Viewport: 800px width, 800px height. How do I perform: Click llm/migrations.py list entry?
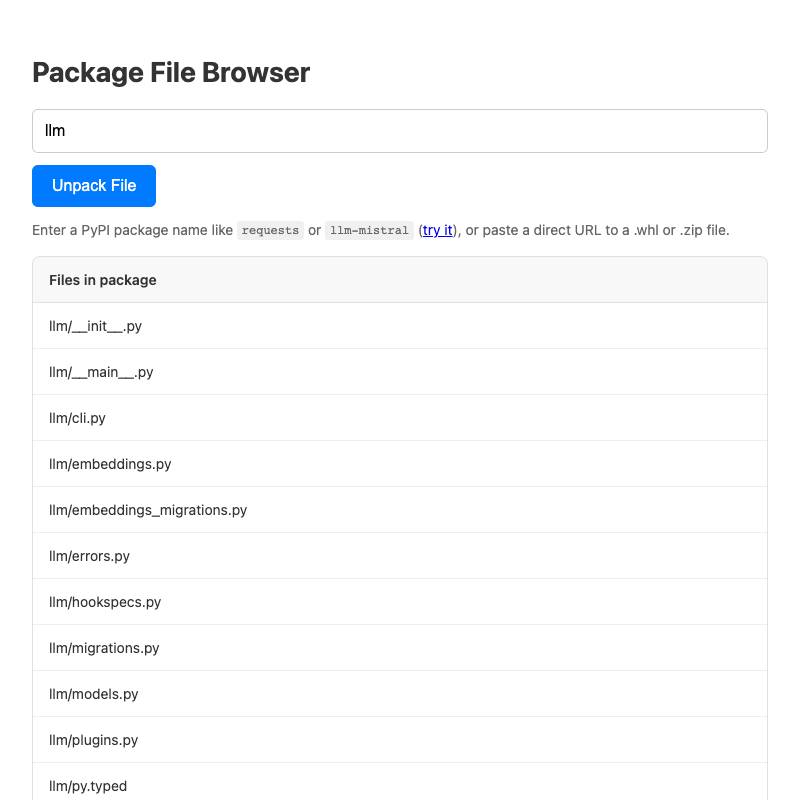104,648
